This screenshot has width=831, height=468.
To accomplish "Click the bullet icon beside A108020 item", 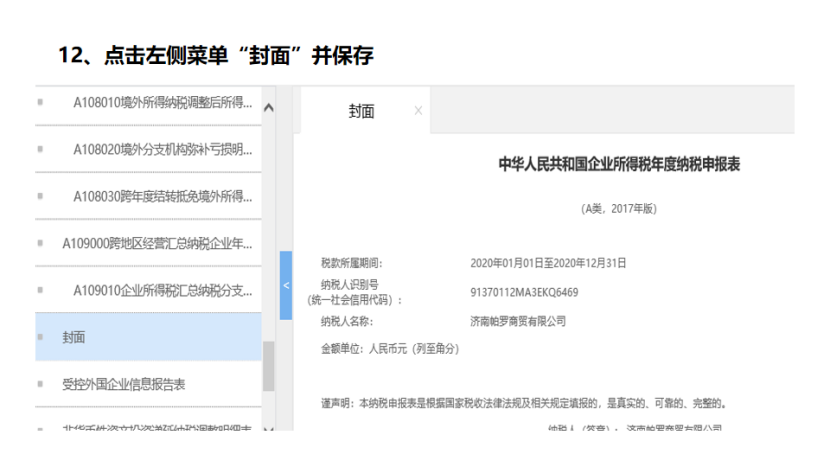I will point(41,149).
